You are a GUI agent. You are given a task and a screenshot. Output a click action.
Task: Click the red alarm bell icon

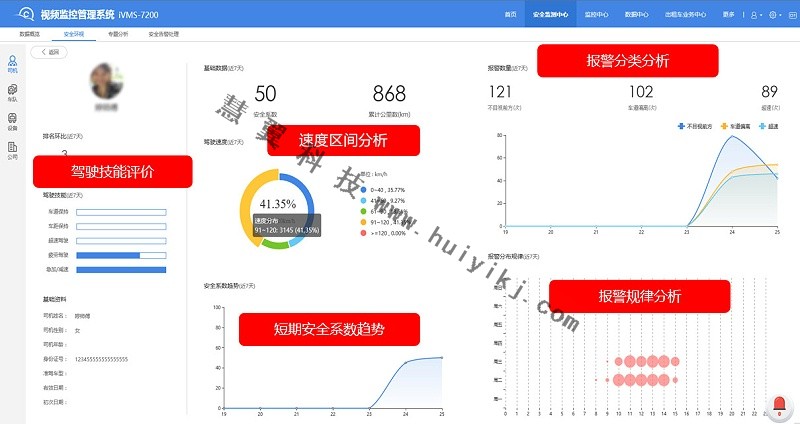pyautogui.click(x=780, y=405)
